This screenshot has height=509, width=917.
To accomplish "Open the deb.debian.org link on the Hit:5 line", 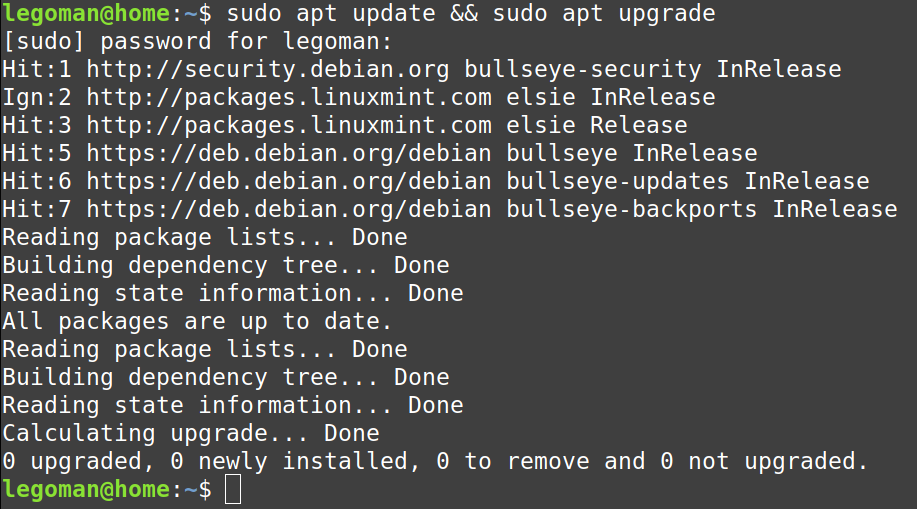I will click(289, 154).
